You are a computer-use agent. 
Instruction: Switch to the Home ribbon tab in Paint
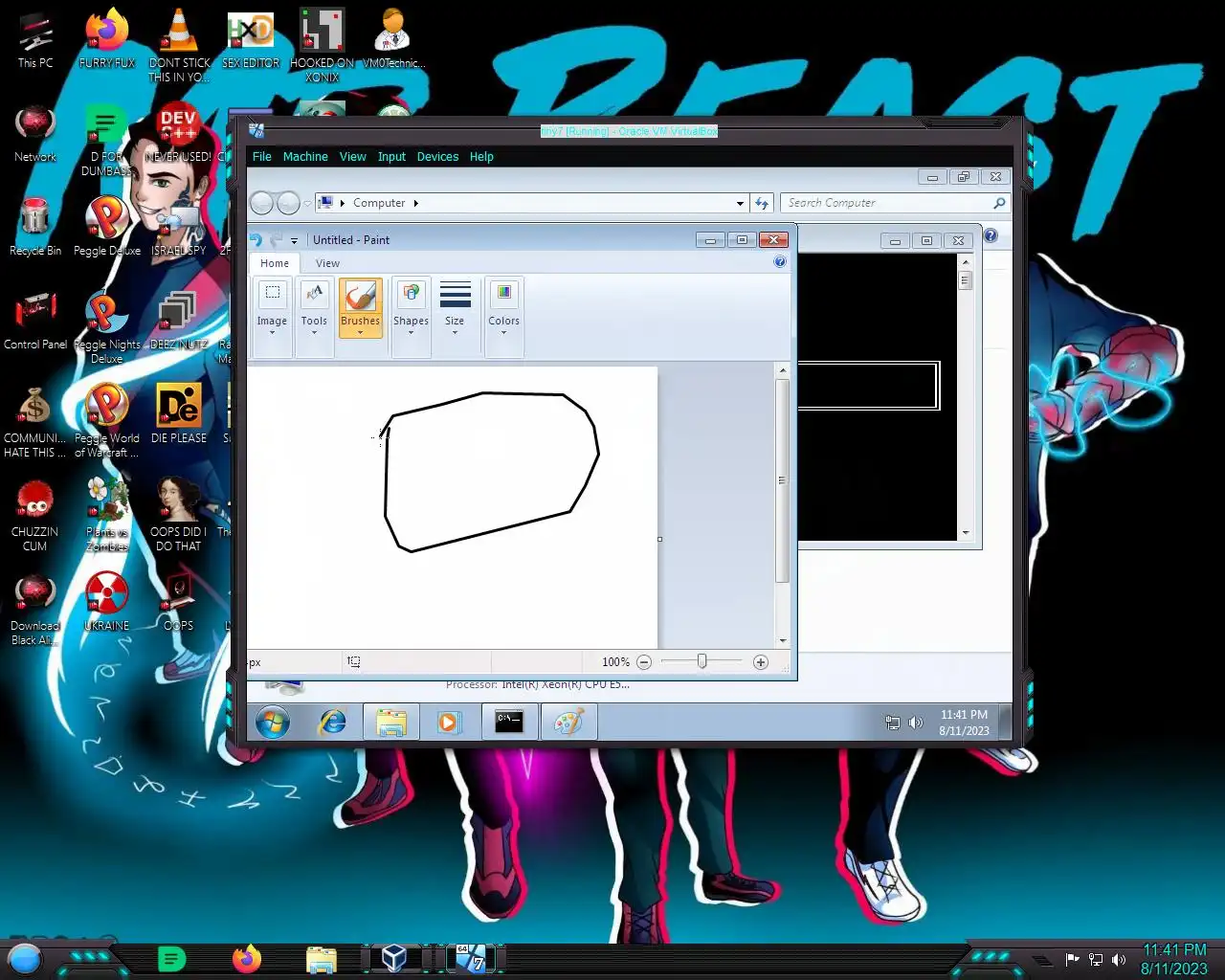coord(275,263)
